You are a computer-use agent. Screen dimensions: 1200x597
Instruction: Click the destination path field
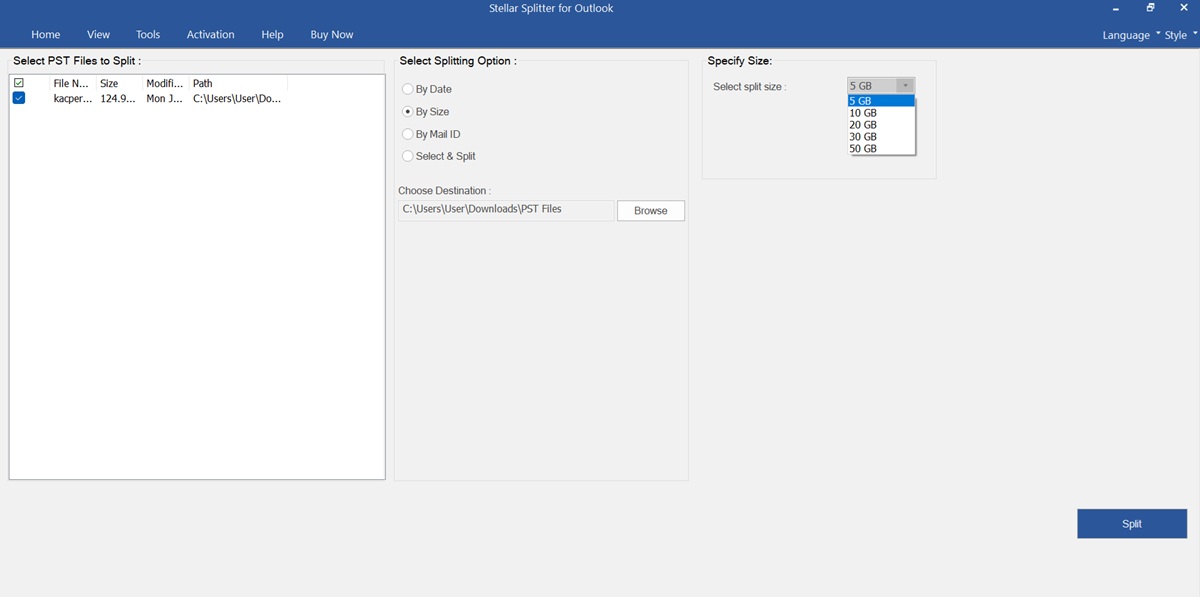[506, 209]
